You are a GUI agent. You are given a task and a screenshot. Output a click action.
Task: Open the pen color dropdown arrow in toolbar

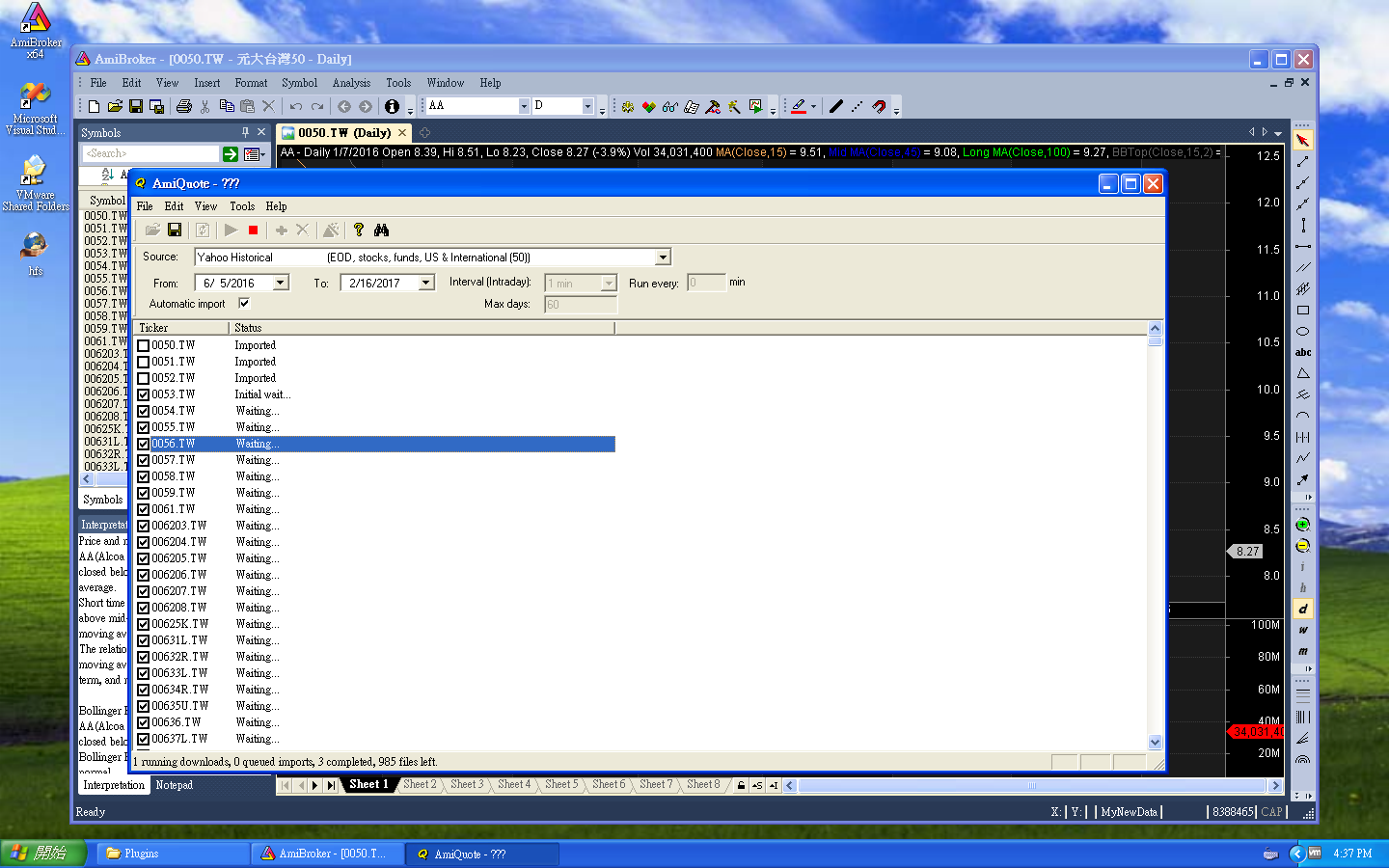click(x=814, y=106)
